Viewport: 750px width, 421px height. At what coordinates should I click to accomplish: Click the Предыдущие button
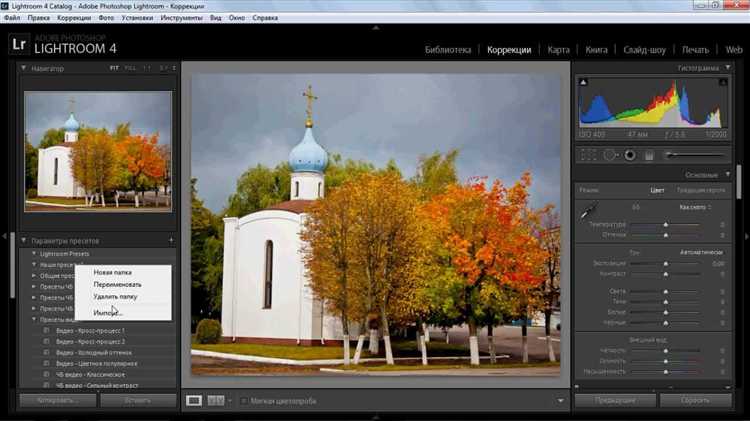[615, 400]
